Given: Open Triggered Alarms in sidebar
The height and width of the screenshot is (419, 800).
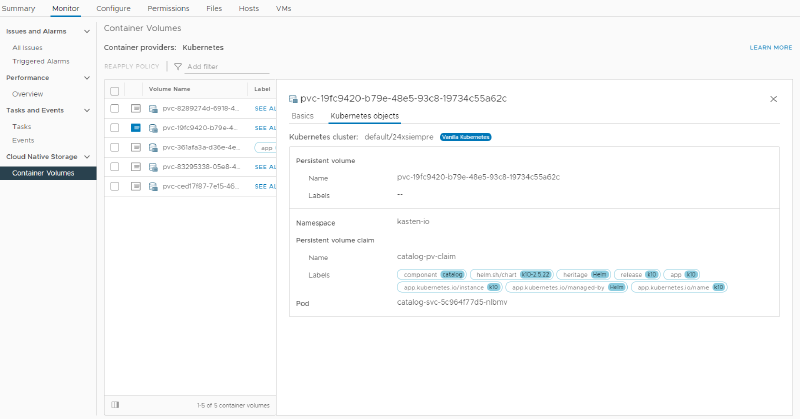Looking at the screenshot, I should [41, 61].
